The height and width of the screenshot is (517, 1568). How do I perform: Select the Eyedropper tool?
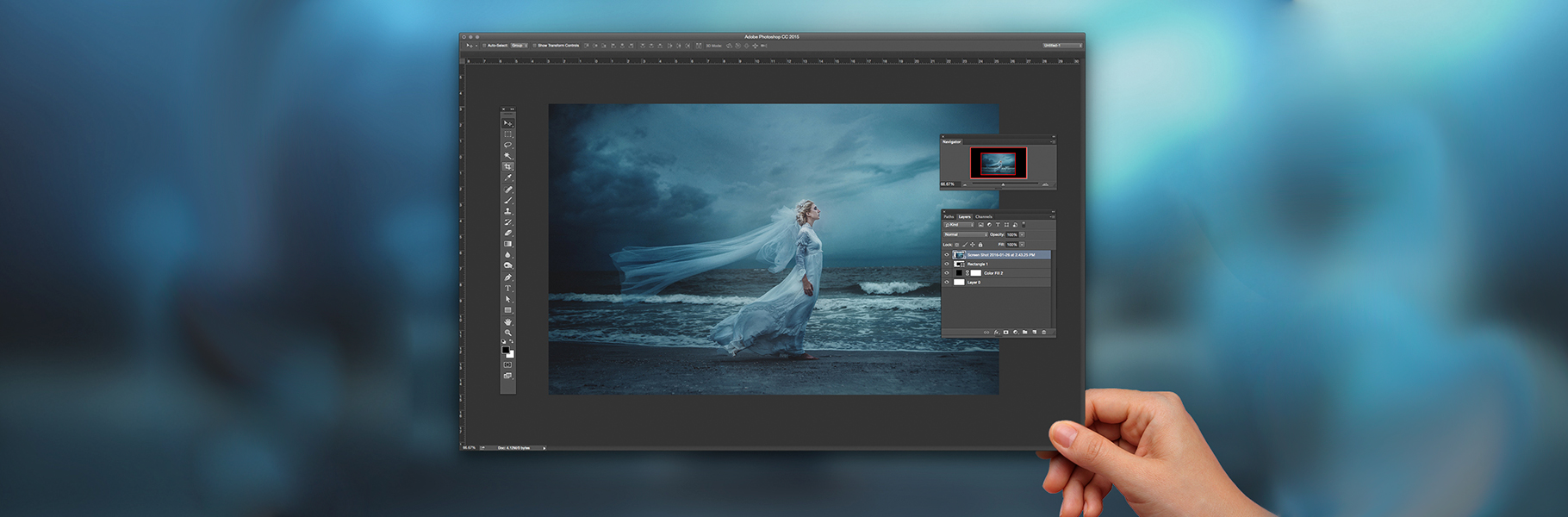(507, 178)
